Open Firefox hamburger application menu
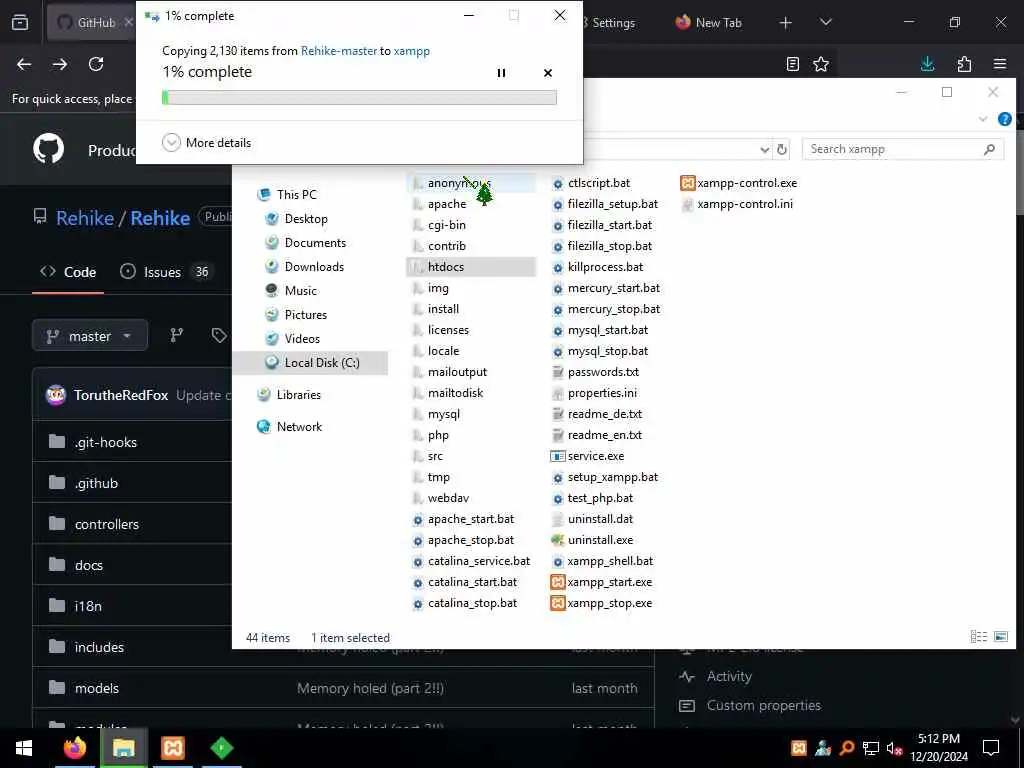This screenshot has width=1024, height=768. tap(1000, 64)
